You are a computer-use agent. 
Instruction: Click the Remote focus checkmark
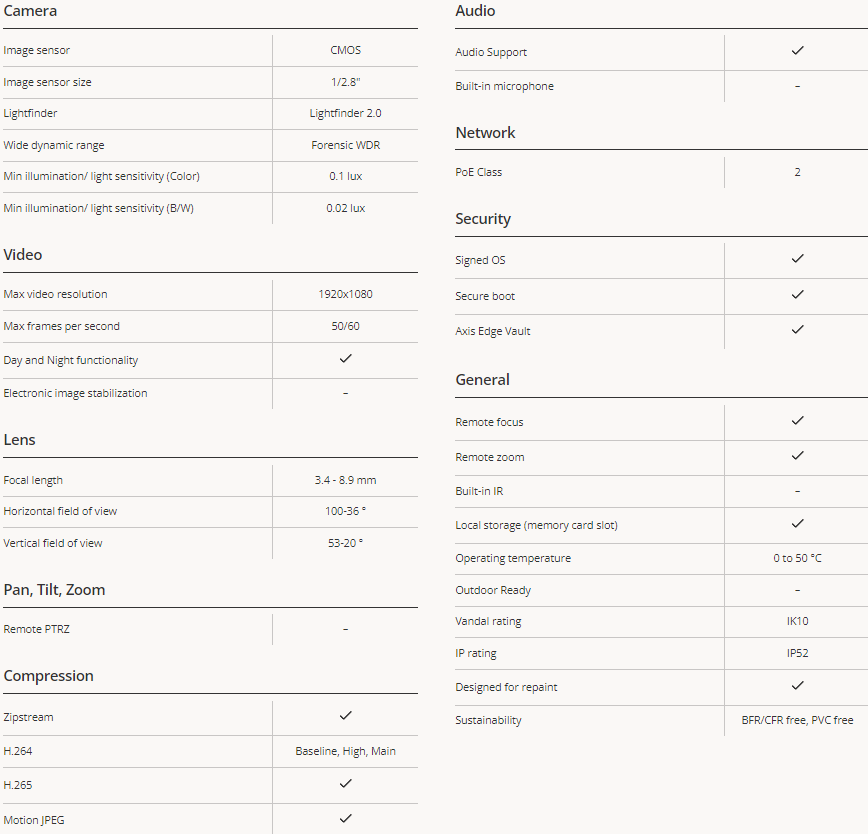click(797, 421)
